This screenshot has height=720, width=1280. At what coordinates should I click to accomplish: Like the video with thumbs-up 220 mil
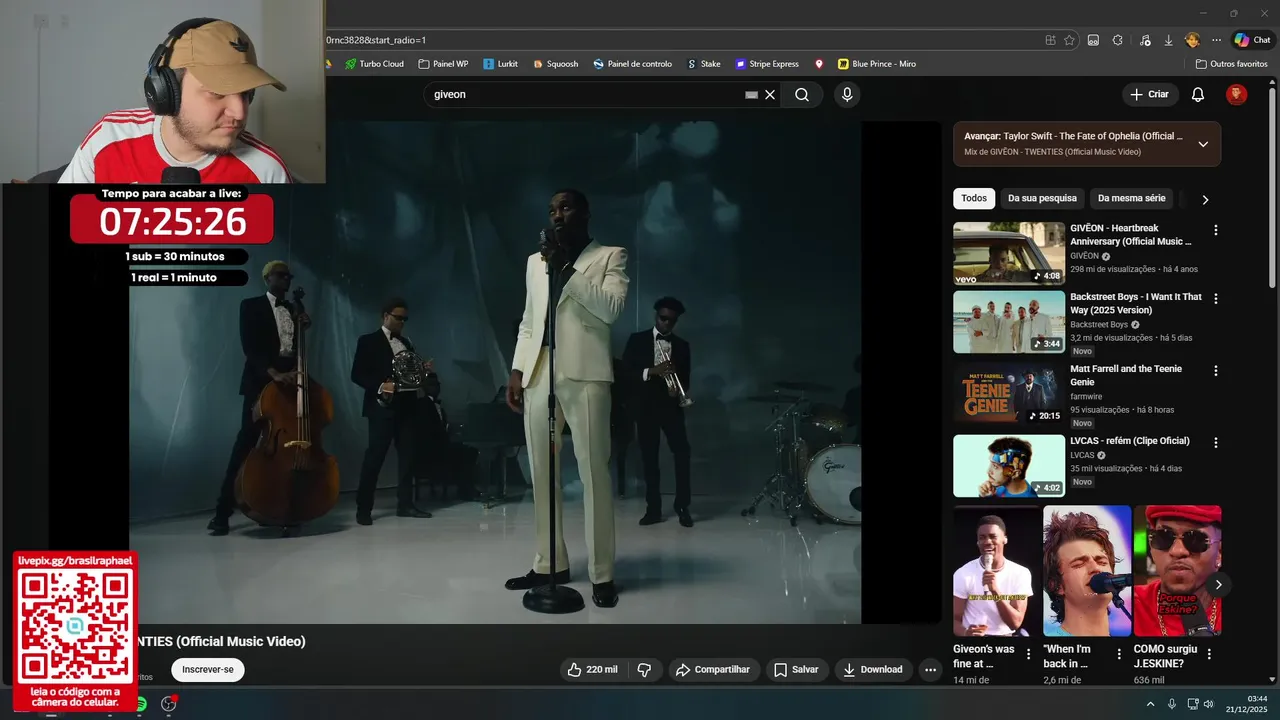coord(593,670)
